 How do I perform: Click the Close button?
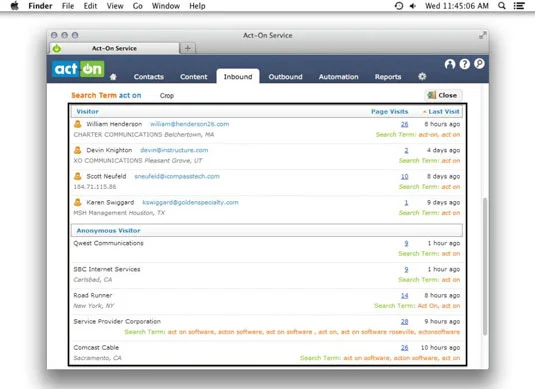[x=443, y=95]
